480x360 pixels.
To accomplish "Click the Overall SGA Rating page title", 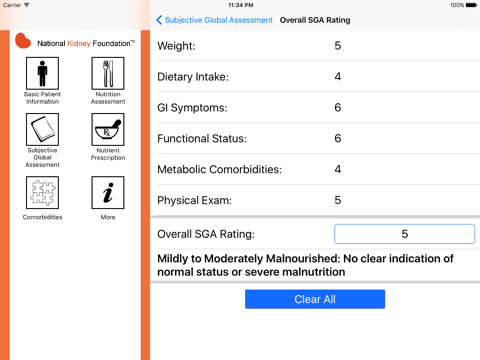I will pyautogui.click(x=315, y=20).
